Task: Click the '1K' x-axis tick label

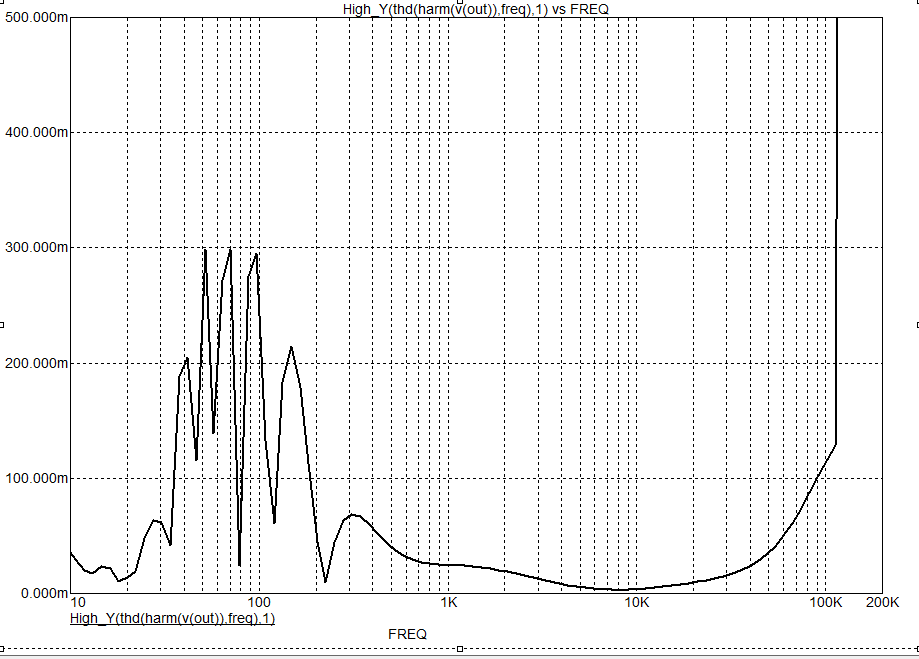Action: pyautogui.click(x=448, y=602)
